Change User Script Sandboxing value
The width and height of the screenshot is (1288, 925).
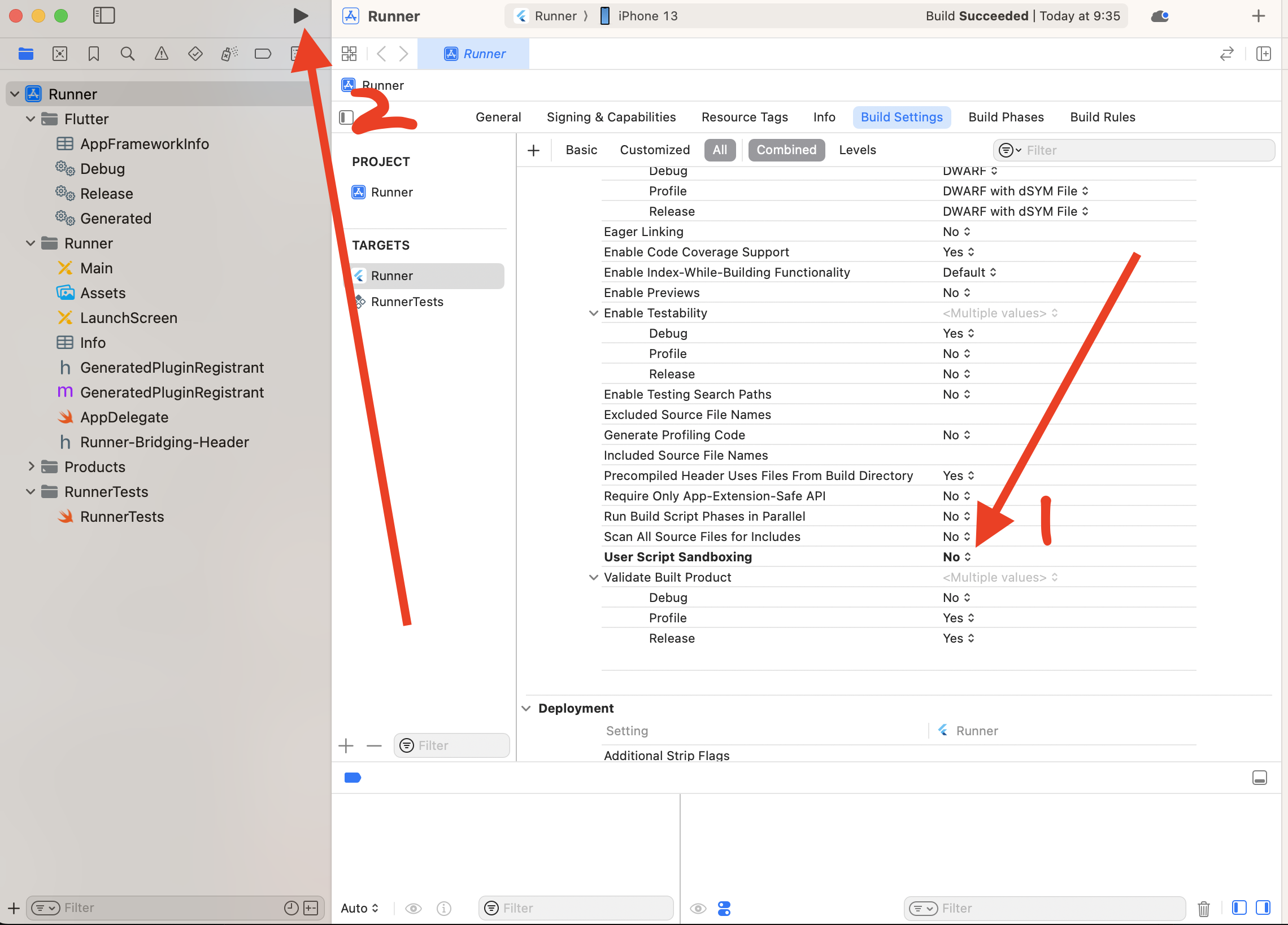point(958,557)
